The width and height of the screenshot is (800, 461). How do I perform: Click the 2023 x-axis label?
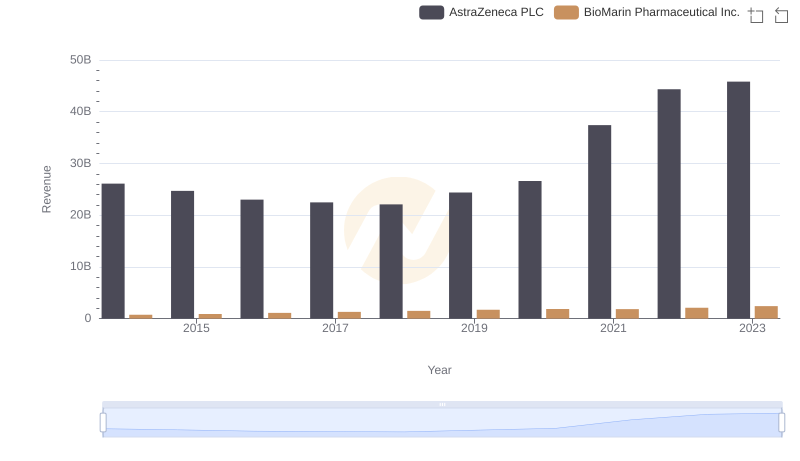coord(752,328)
